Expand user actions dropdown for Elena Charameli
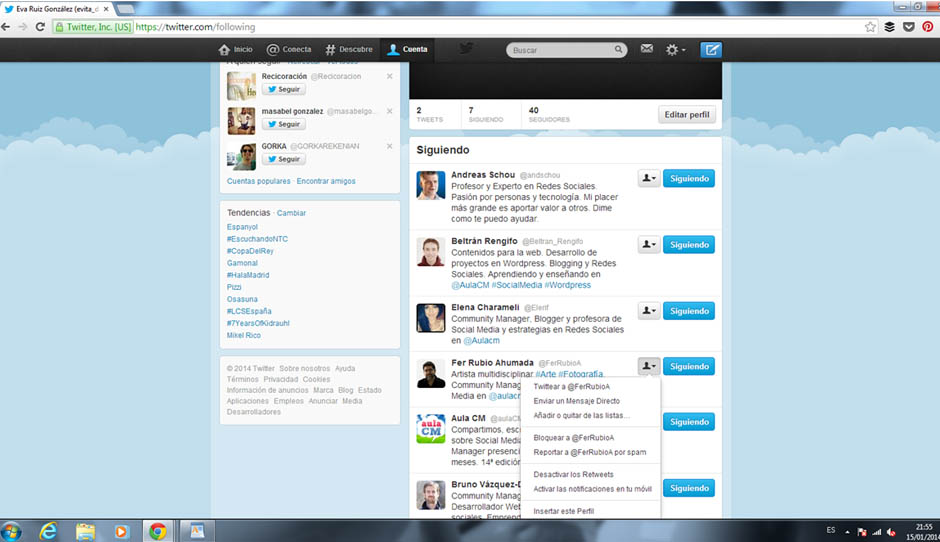This screenshot has height=542, width=940. 649,311
